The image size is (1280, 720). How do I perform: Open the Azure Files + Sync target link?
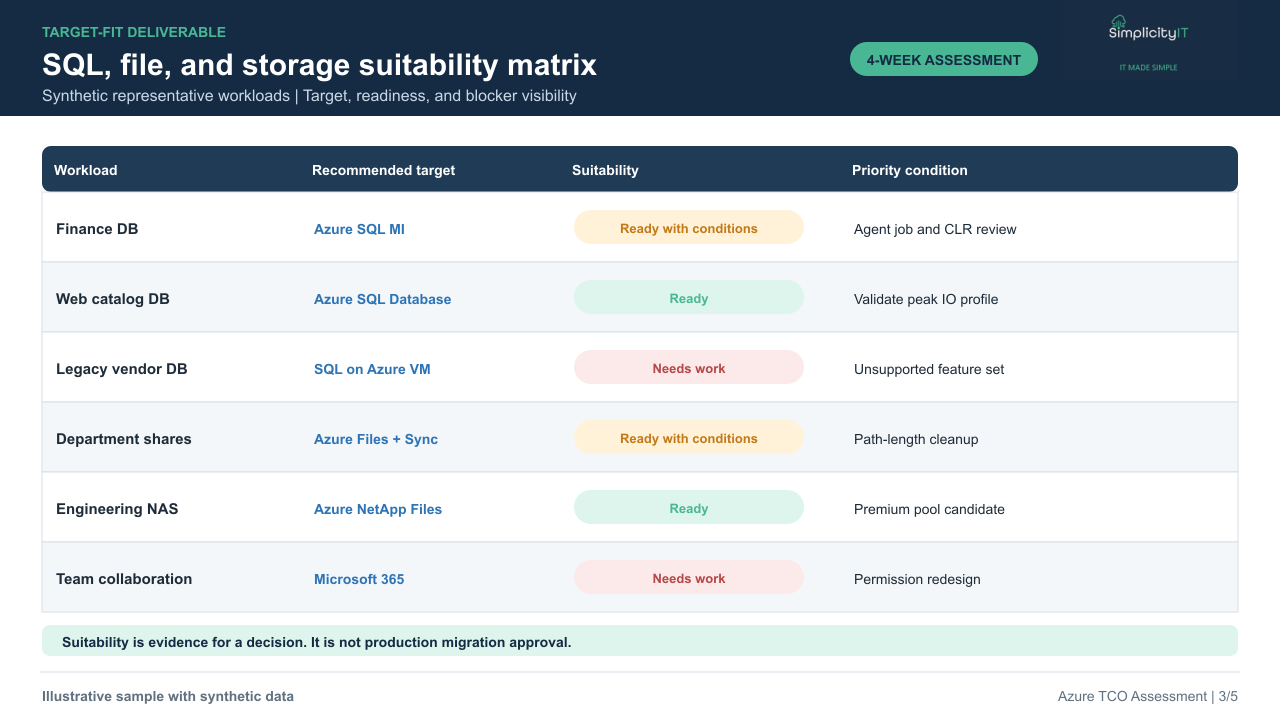click(x=376, y=439)
